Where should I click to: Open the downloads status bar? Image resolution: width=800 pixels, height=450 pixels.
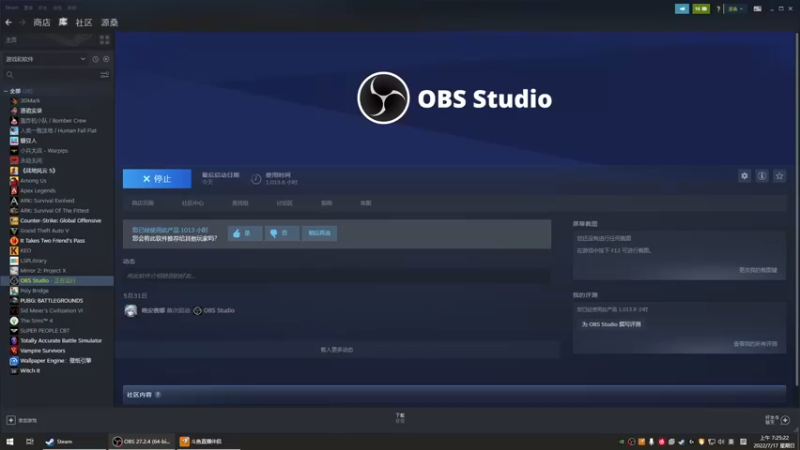400,418
